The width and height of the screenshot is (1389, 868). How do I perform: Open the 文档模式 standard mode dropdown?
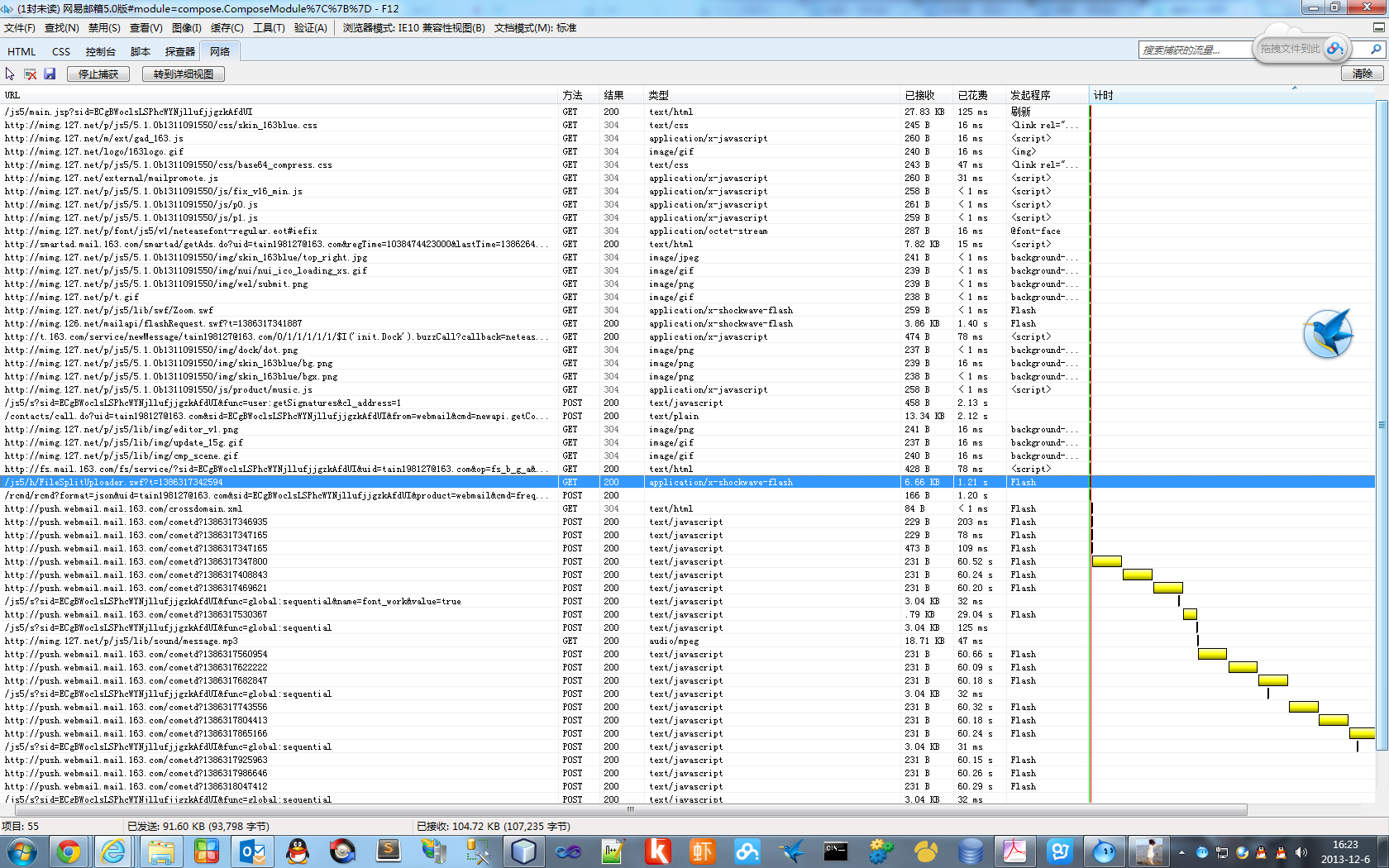[536, 28]
